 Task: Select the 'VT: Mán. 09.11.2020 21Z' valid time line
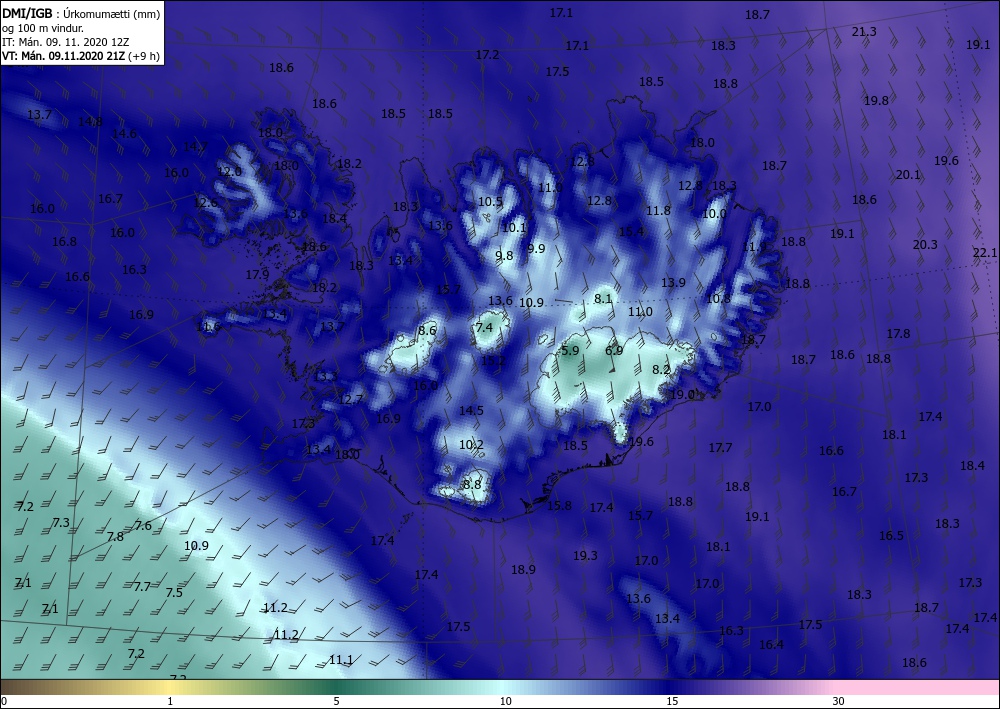pos(64,55)
